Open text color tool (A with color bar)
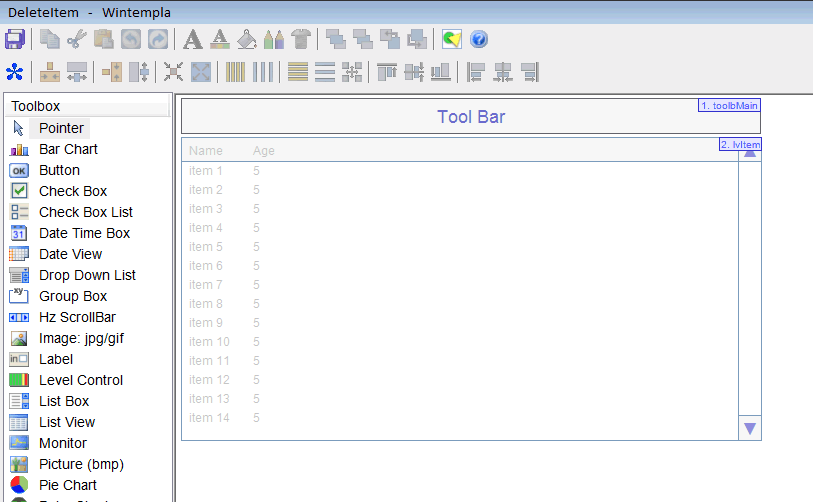Viewport: 813px width, 502px height. [x=220, y=39]
